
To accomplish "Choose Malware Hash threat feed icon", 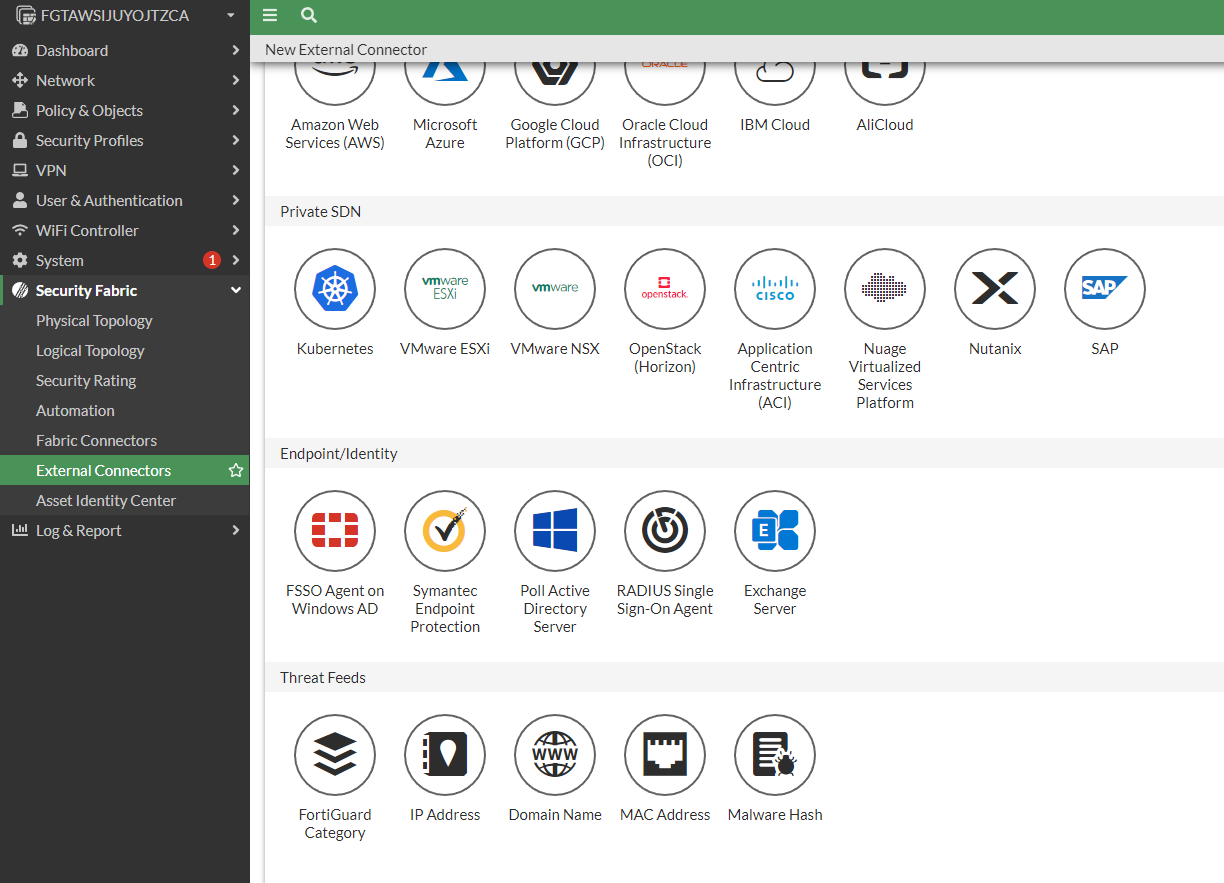I will point(775,755).
